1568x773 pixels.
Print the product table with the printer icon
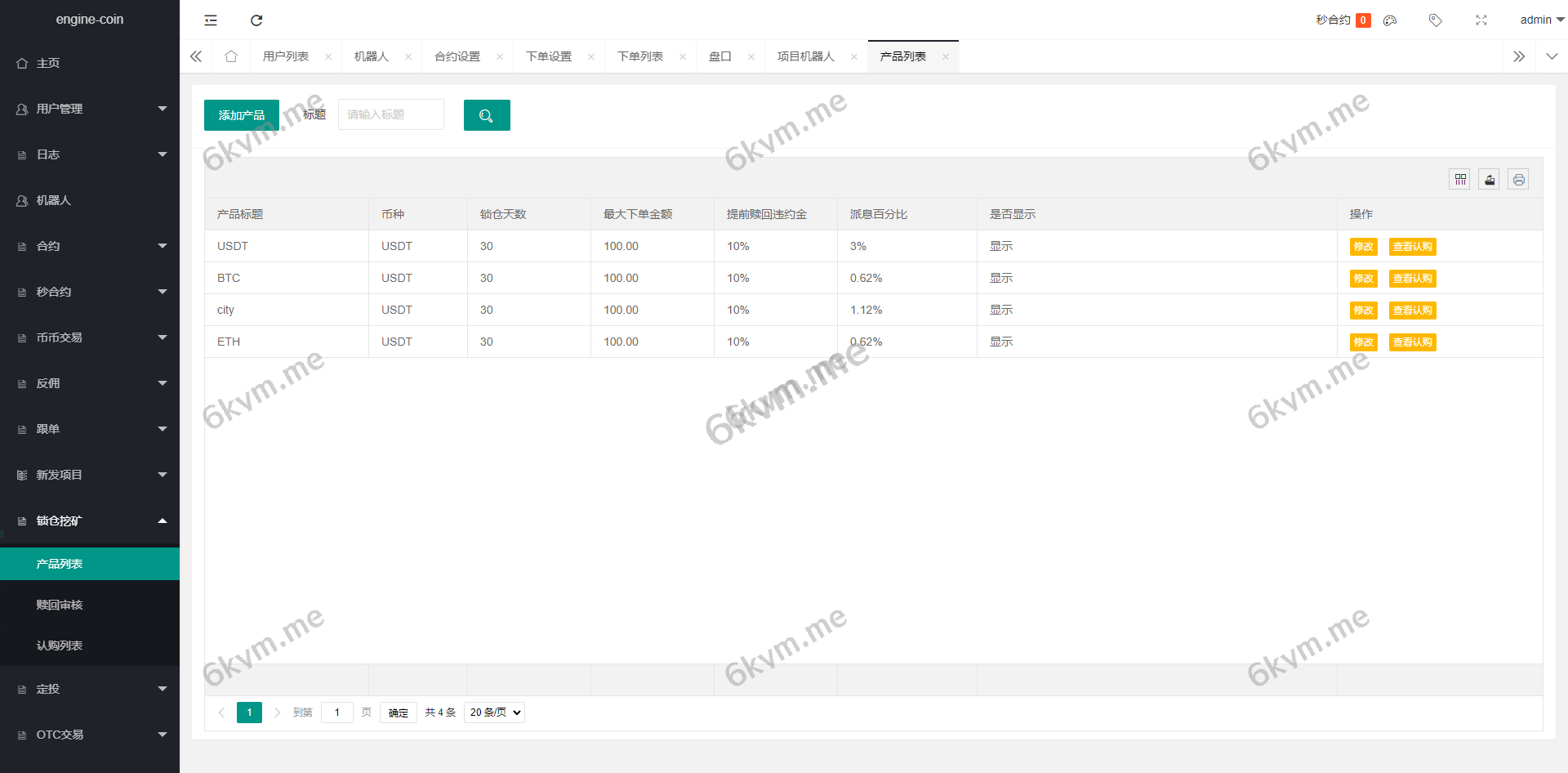pyautogui.click(x=1518, y=179)
